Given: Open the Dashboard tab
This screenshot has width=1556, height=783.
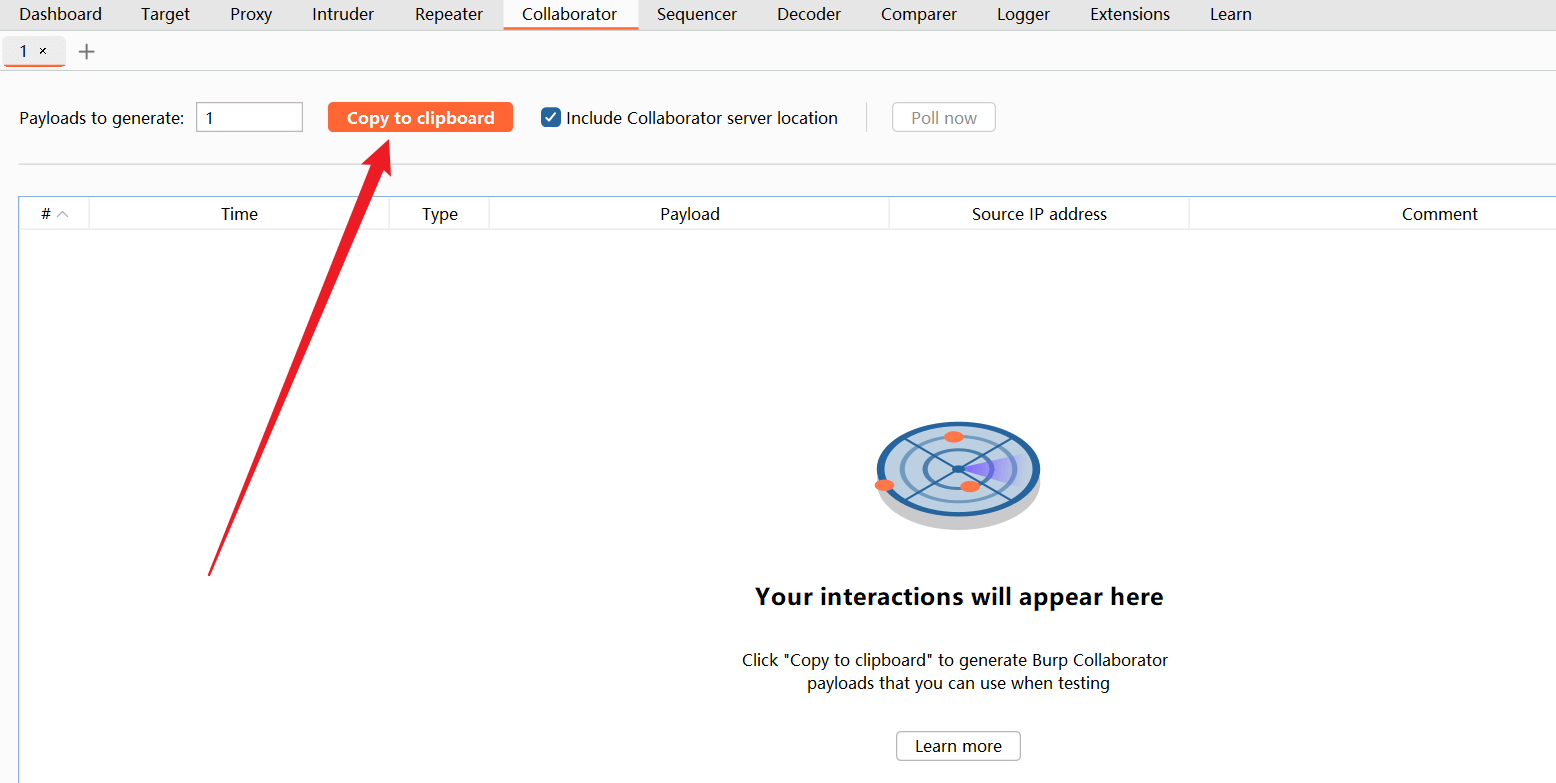Looking at the screenshot, I should click(x=60, y=14).
